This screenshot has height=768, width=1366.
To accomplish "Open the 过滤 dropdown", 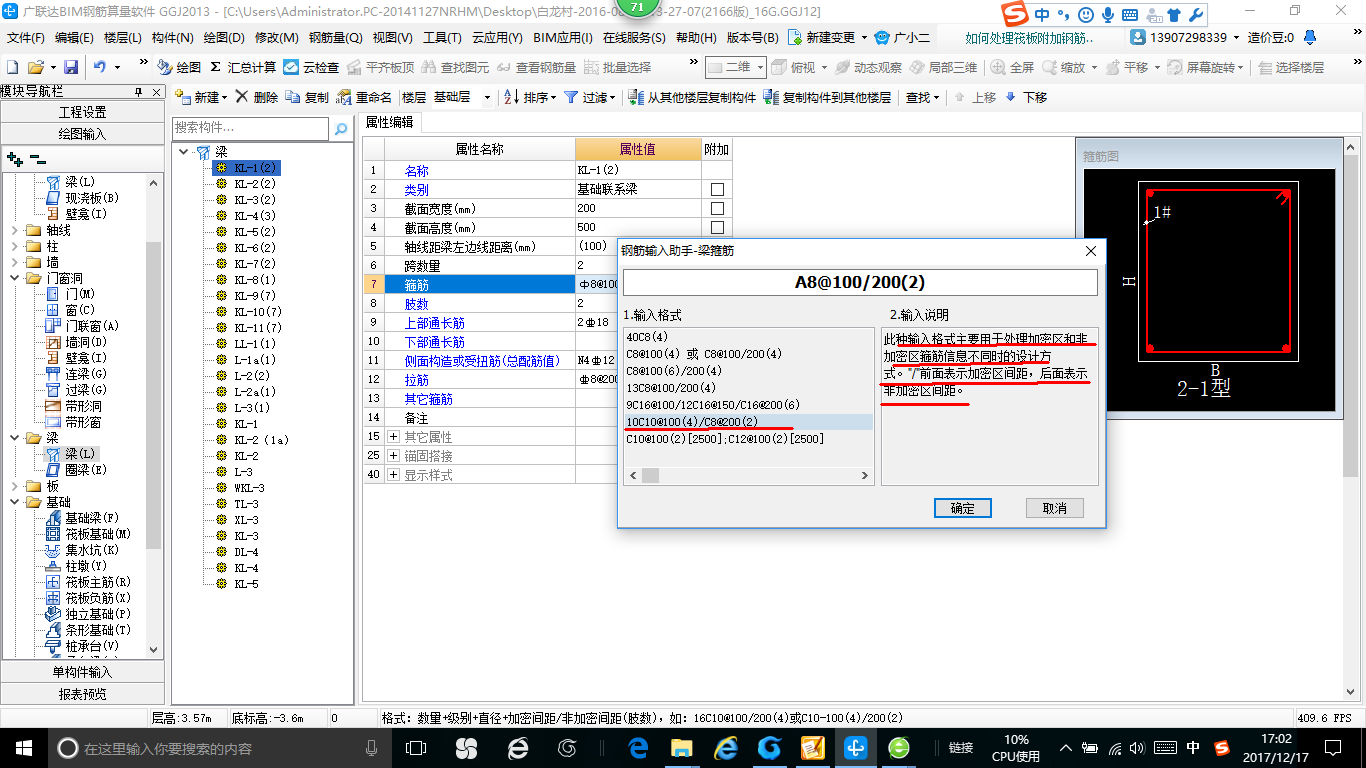I will [591, 97].
